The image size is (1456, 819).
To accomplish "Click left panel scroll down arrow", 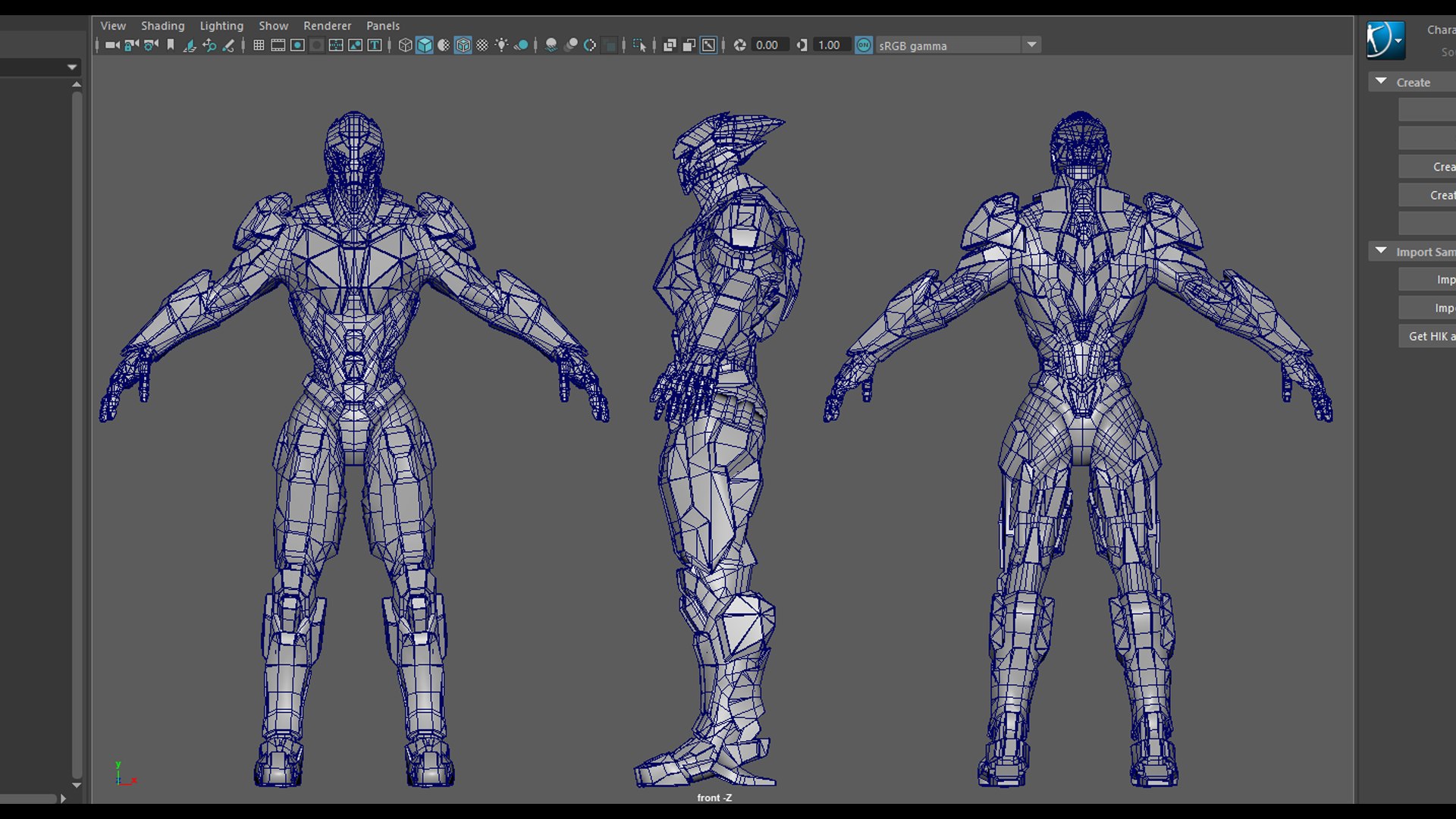I will 77,785.
